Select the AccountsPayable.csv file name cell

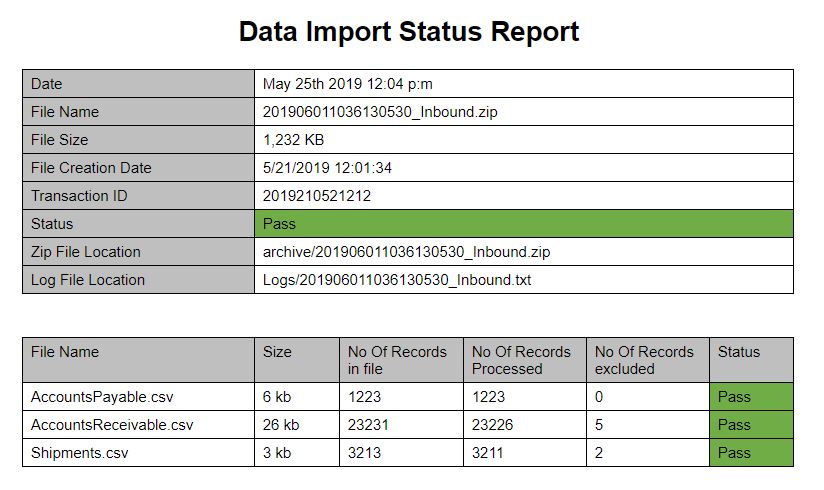click(x=138, y=396)
